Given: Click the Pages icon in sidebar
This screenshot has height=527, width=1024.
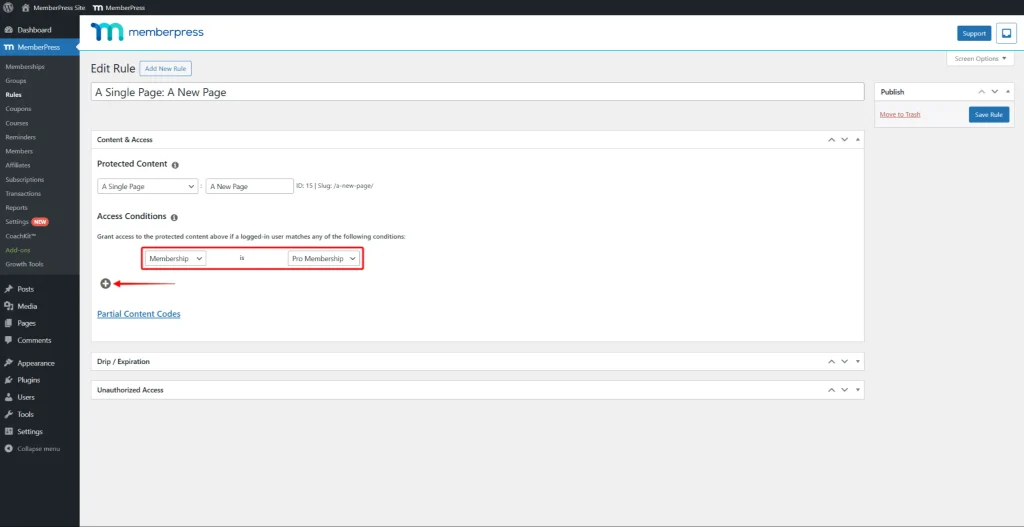Looking at the screenshot, I should [x=8, y=323].
